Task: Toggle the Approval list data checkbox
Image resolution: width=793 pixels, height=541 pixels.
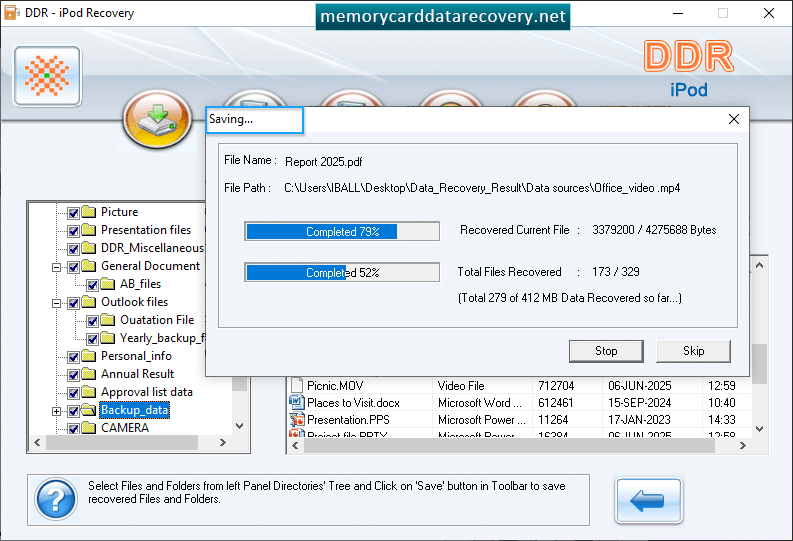Action: 73,393
